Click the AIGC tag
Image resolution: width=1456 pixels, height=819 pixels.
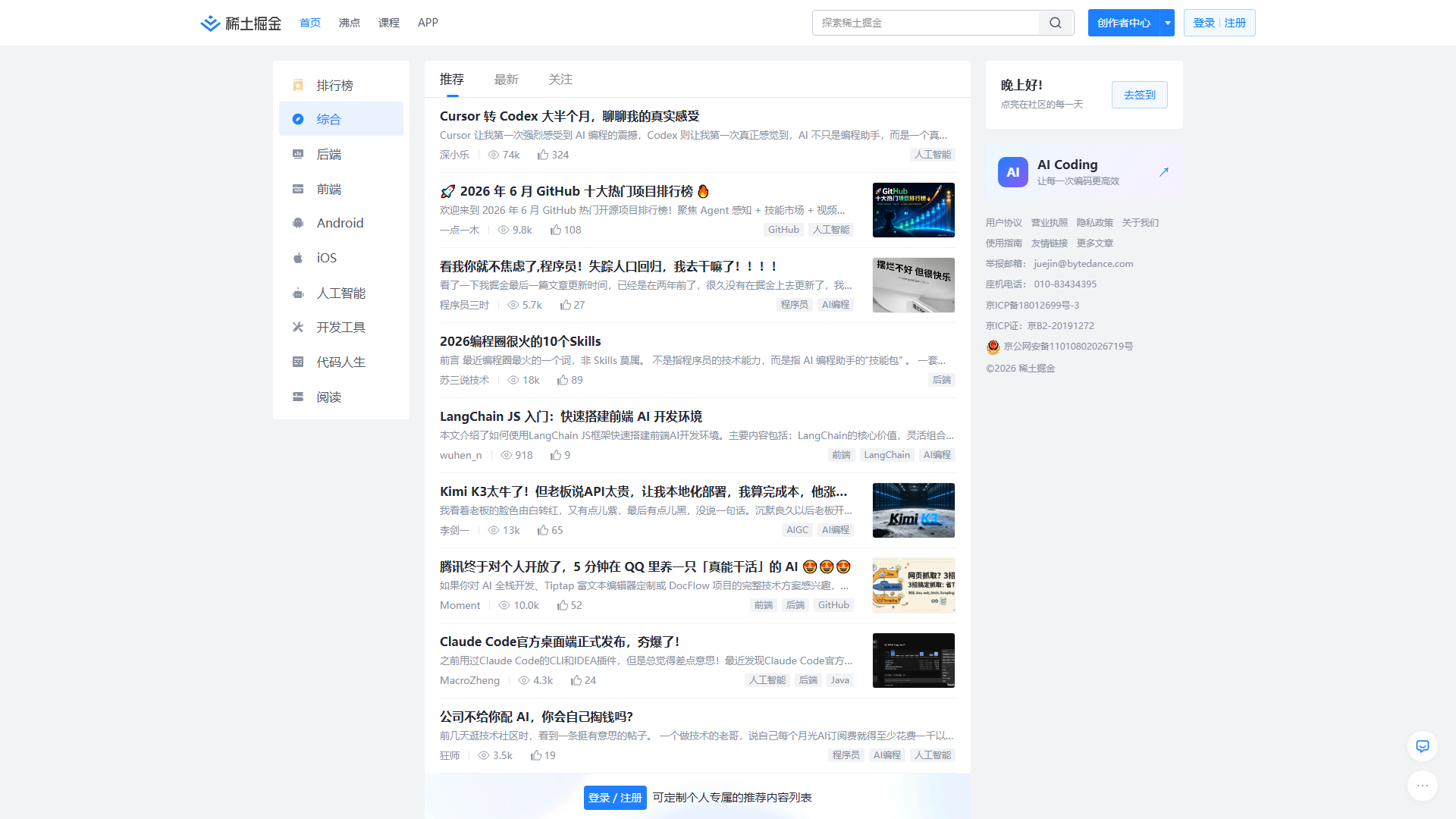pyautogui.click(x=798, y=530)
